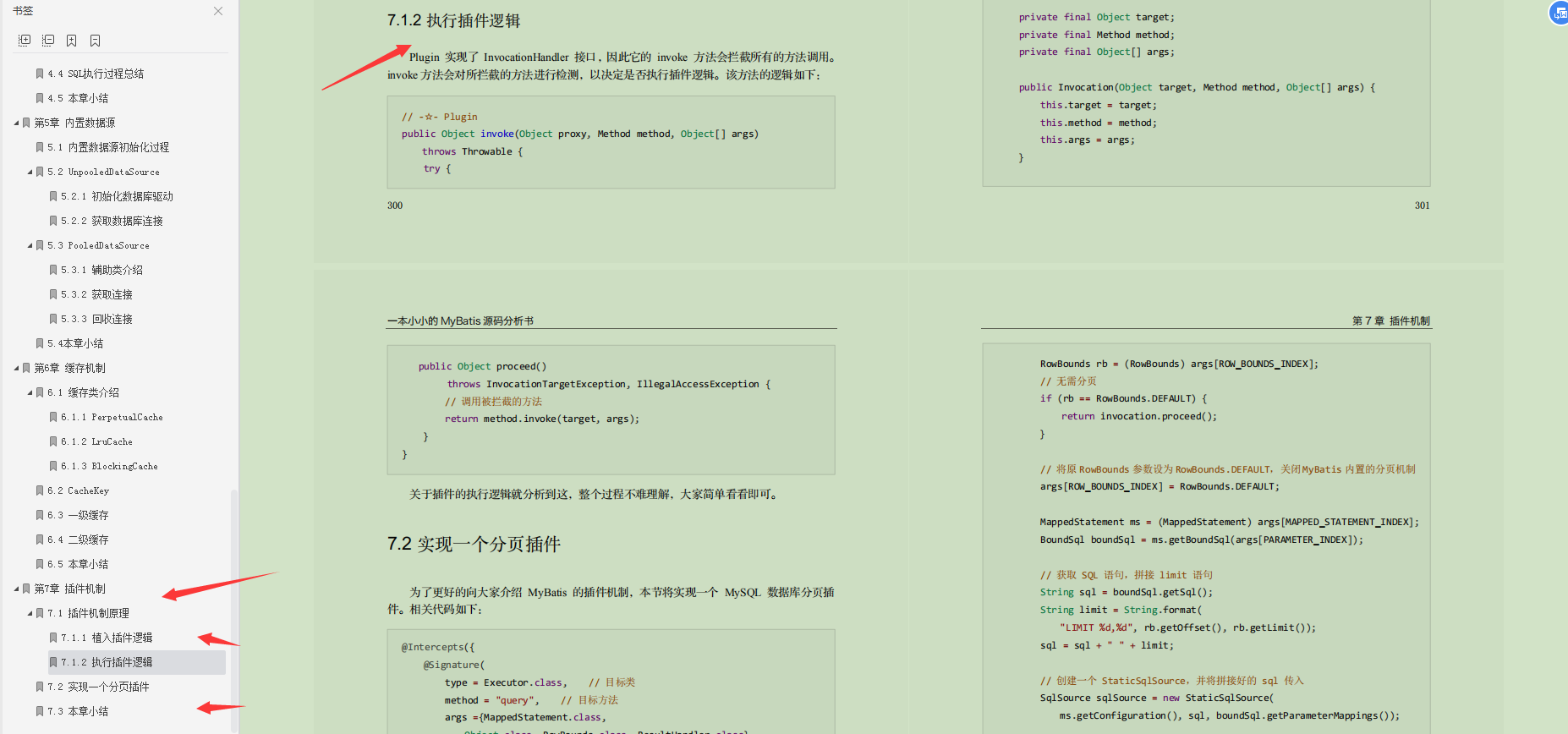Viewport: 1568px width, 734px height.
Task: Go to bookmark 5.3.3 回收连接
Action: [x=96, y=319]
